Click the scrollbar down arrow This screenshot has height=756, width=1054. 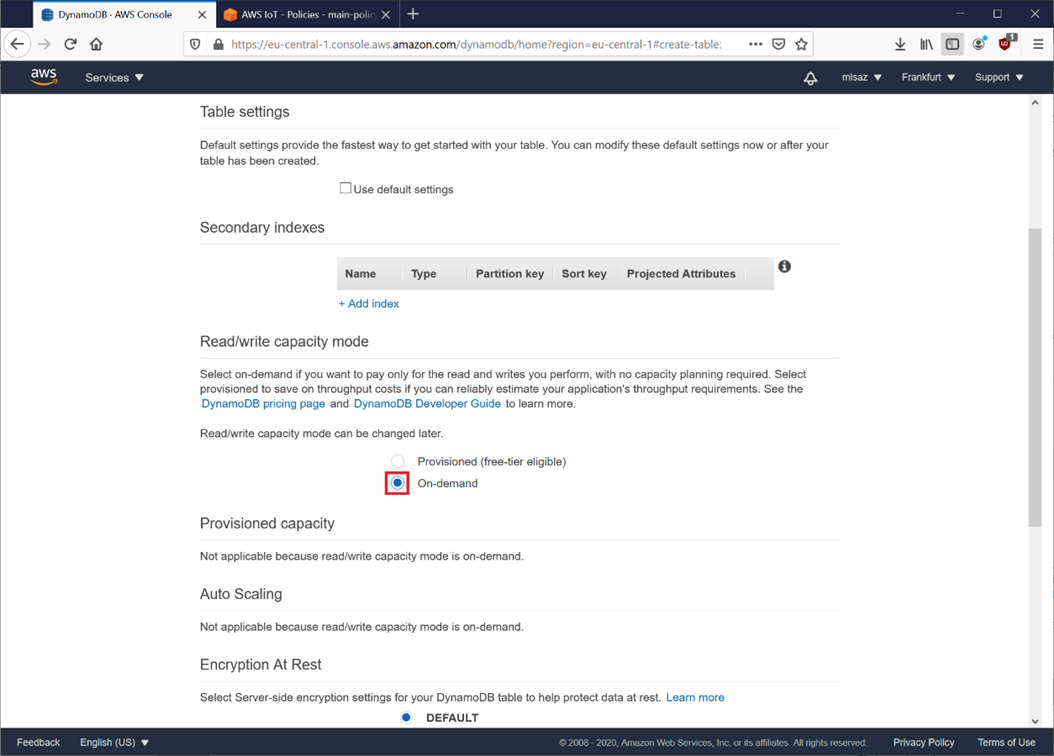pyautogui.click(x=1035, y=721)
